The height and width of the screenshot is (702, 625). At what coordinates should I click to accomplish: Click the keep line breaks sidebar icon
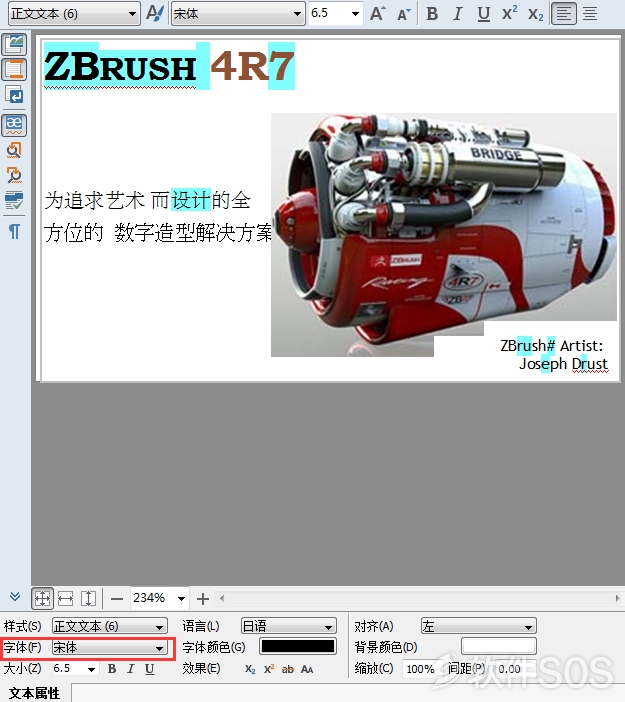tap(14, 94)
